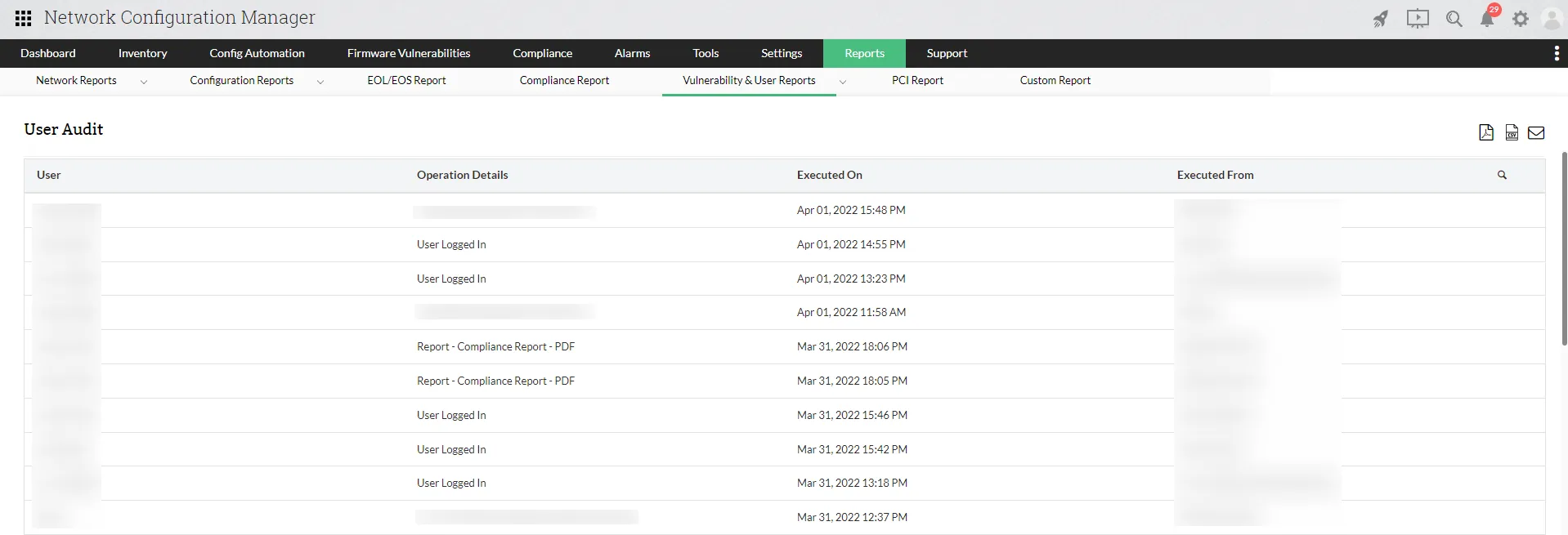Image resolution: width=1568 pixels, height=535 pixels.
Task: Click the table search magnifier icon
Action: [x=1502, y=175]
